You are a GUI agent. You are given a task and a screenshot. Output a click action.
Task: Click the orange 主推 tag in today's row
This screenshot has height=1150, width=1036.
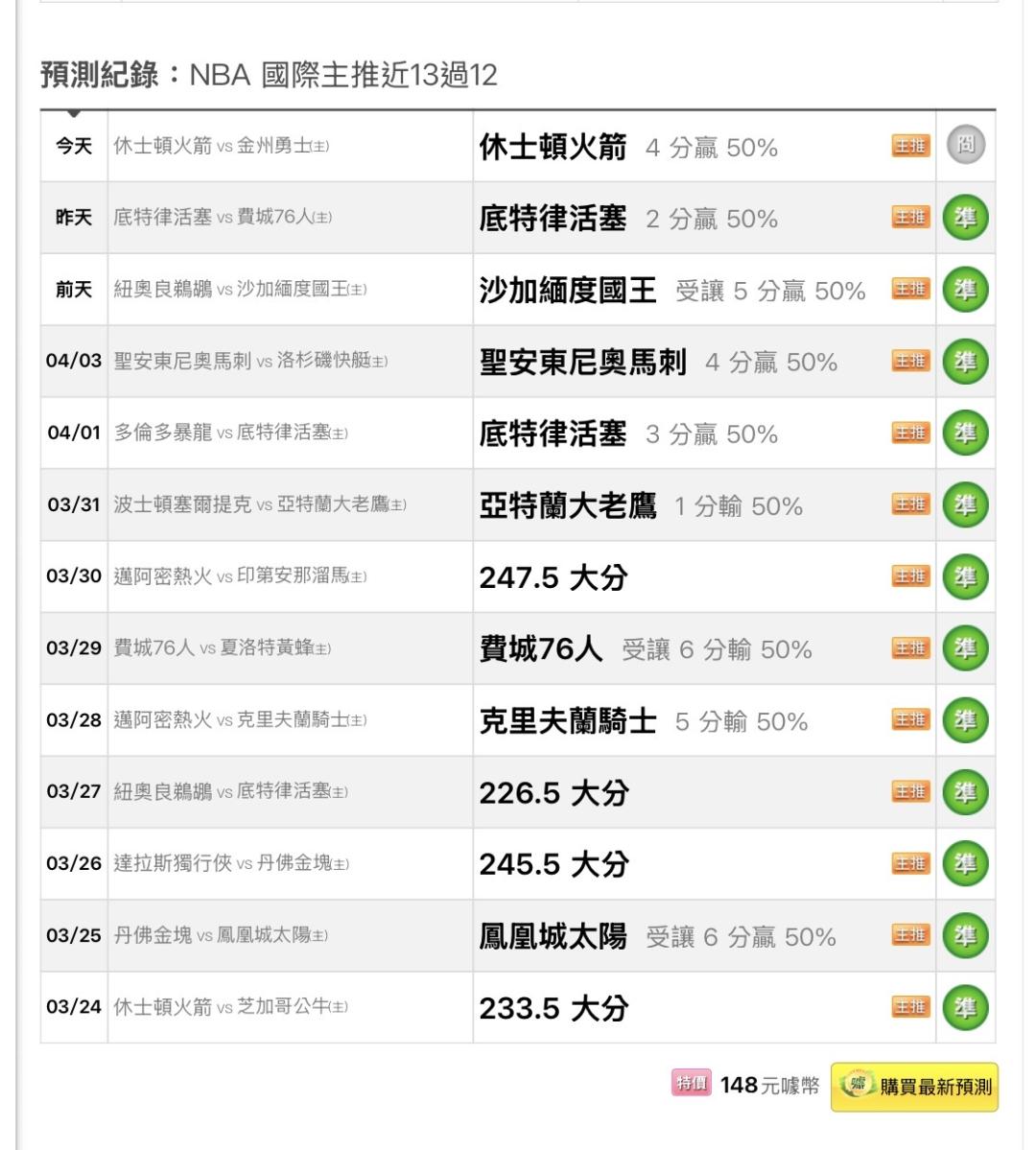(910, 146)
